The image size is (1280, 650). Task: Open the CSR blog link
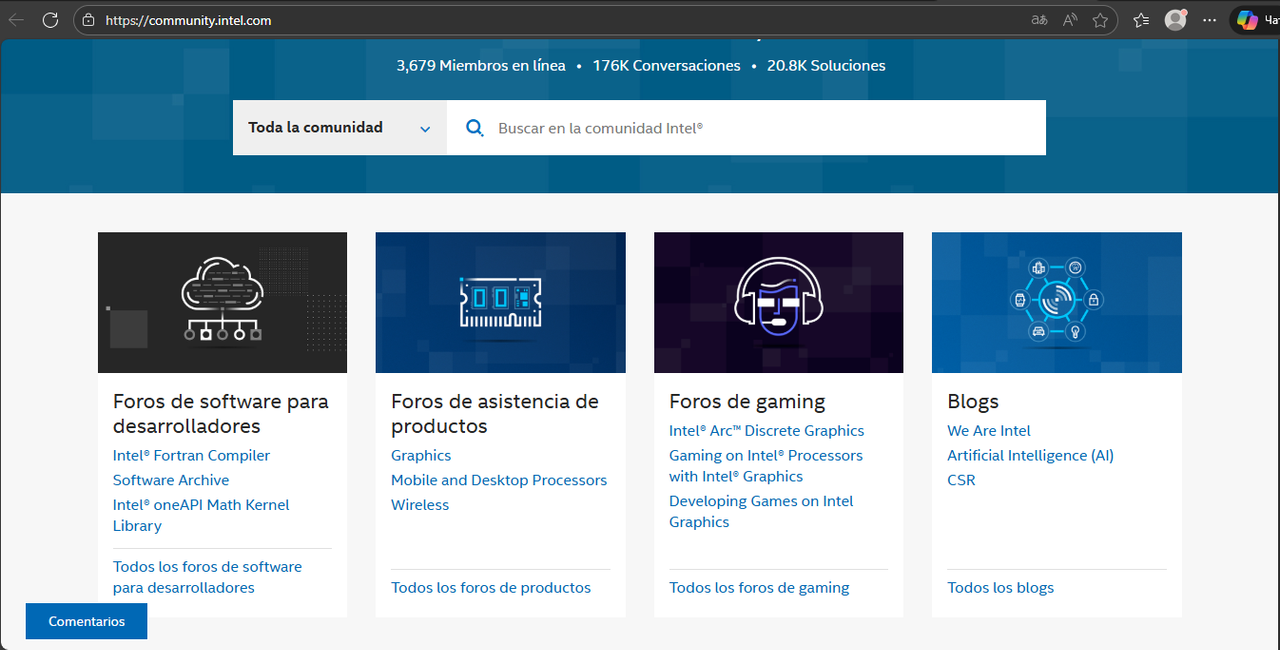click(961, 480)
